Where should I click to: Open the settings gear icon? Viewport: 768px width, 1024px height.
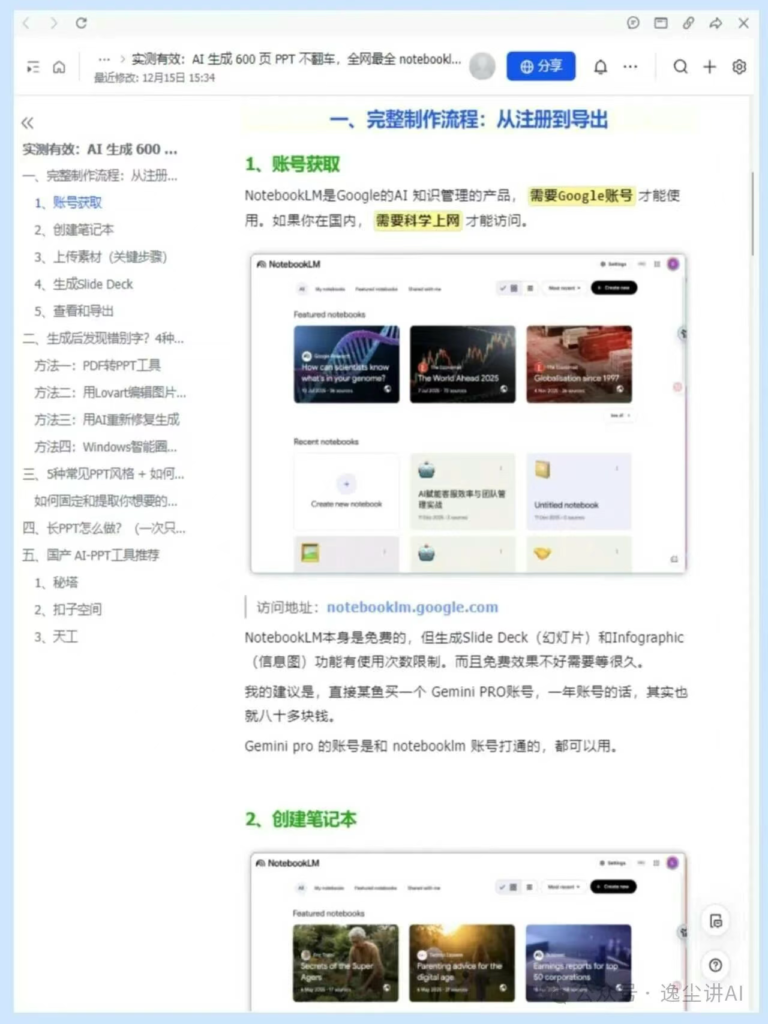pyautogui.click(x=739, y=67)
